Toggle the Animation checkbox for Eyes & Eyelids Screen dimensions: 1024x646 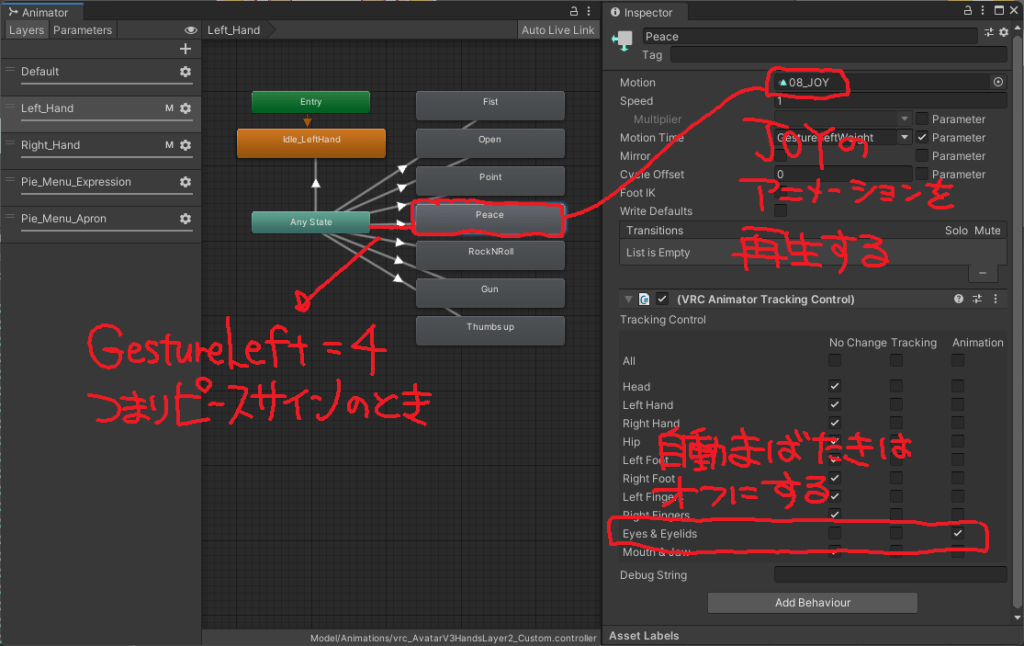tap(958, 533)
